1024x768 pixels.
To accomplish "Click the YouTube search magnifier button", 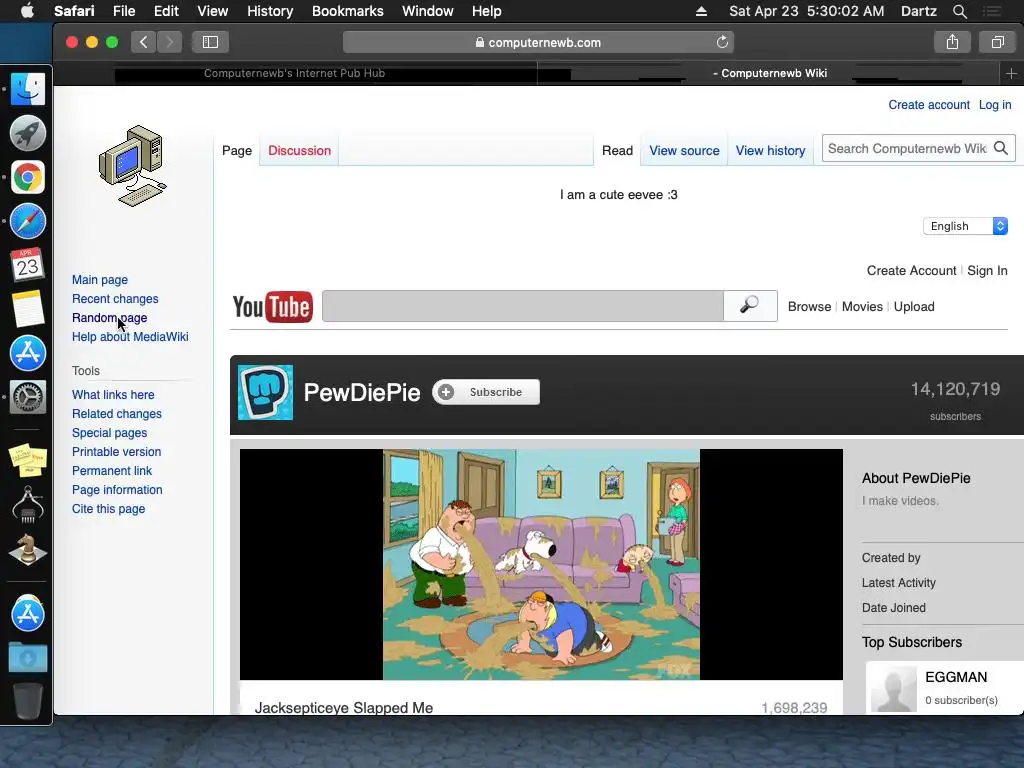I will 750,306.
